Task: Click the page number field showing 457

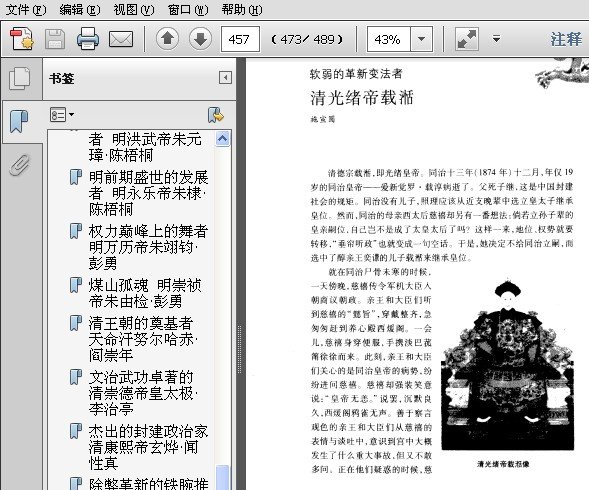Action: [240, 39]
